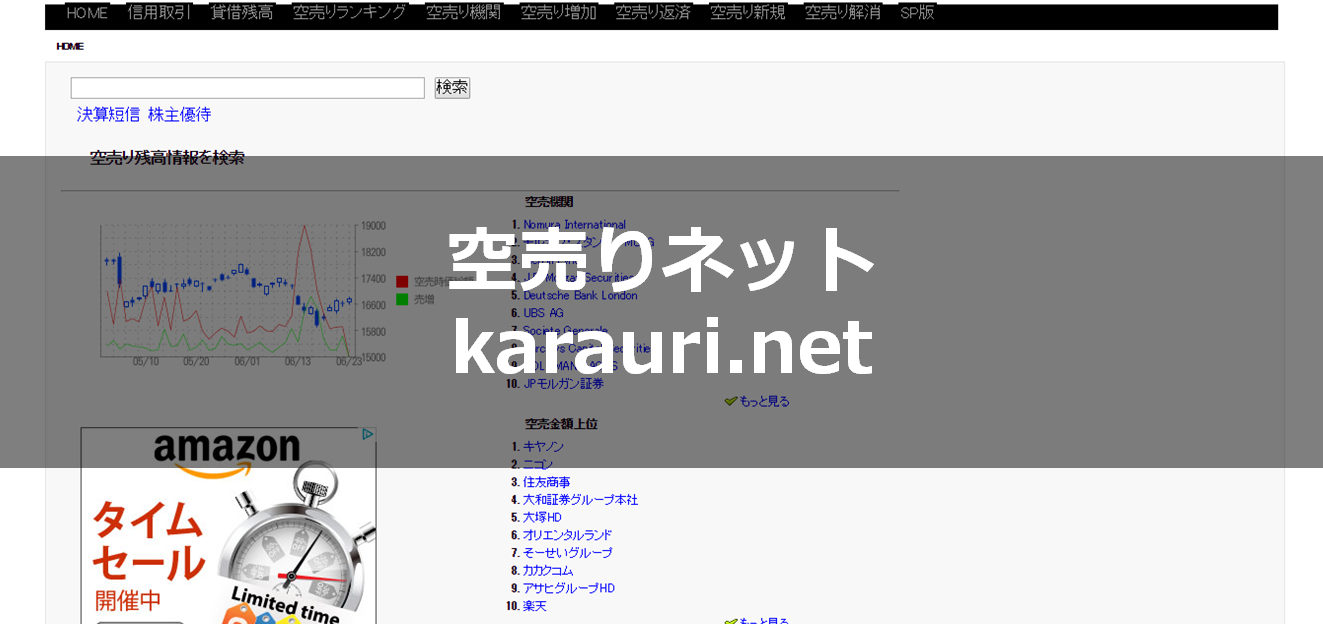Select UBS AG in the institutions list

(543, 313)
